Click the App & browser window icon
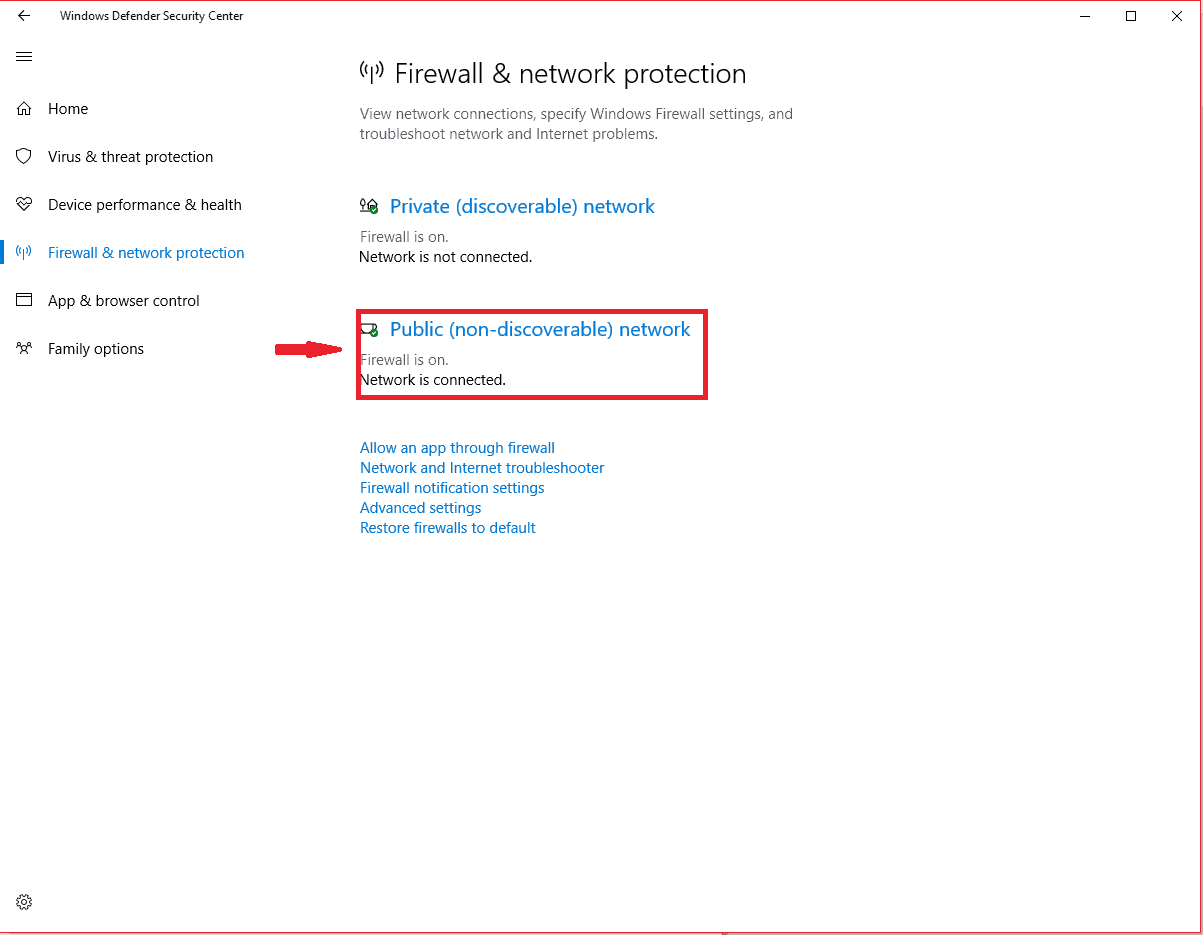 click(25, 300)
